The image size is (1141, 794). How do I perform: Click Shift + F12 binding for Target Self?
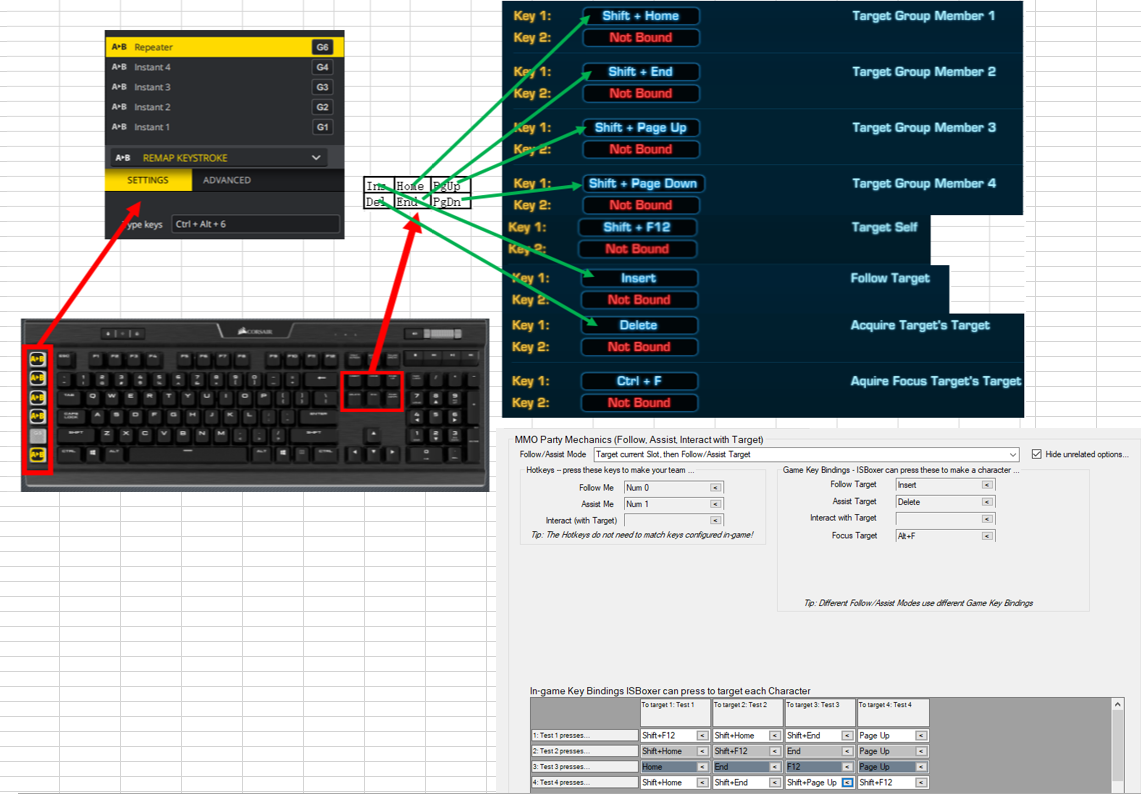pos(637,228)
